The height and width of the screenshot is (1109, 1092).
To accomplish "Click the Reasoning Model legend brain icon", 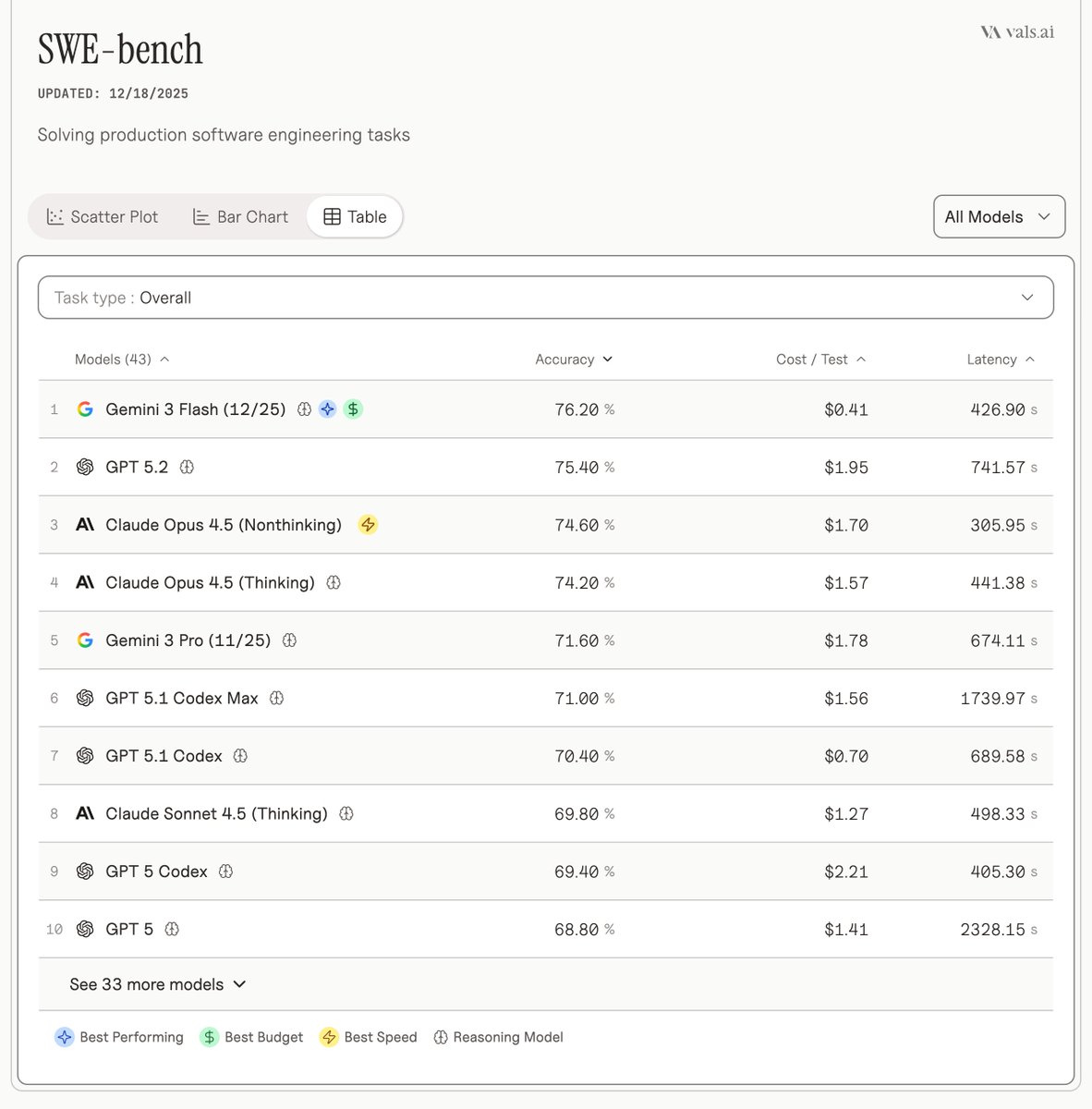I will [x=441, y=1037].
